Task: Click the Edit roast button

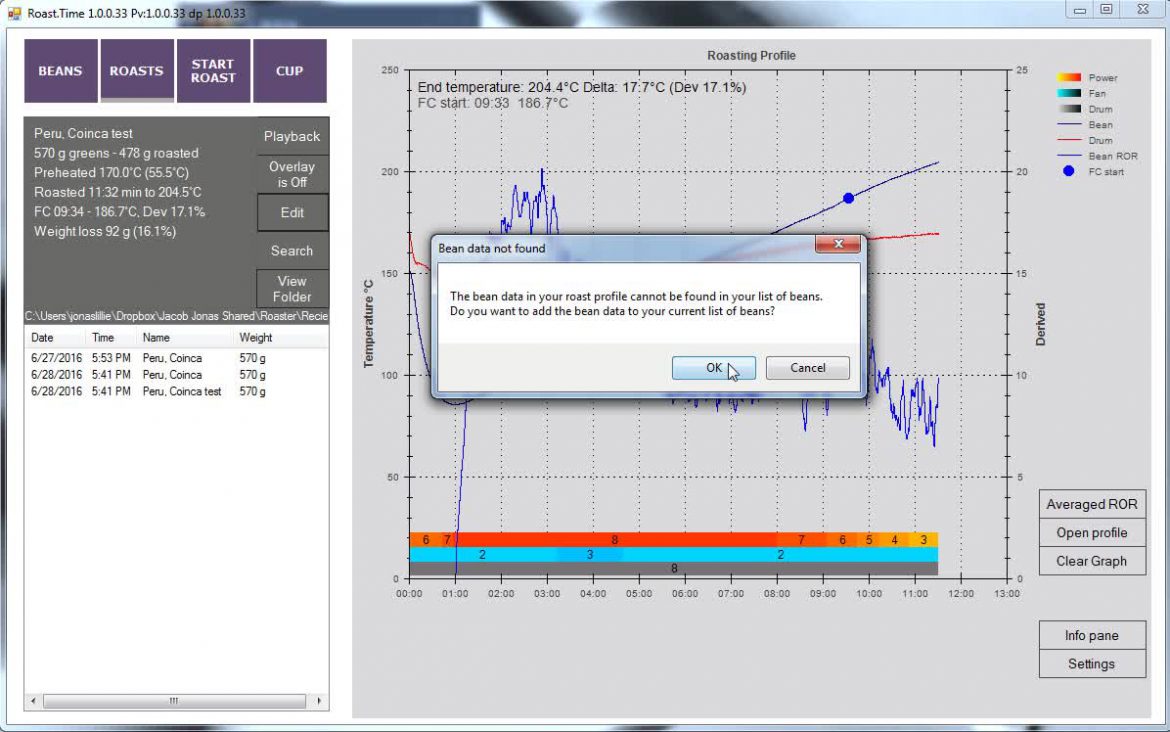Action: click(292, 213)
